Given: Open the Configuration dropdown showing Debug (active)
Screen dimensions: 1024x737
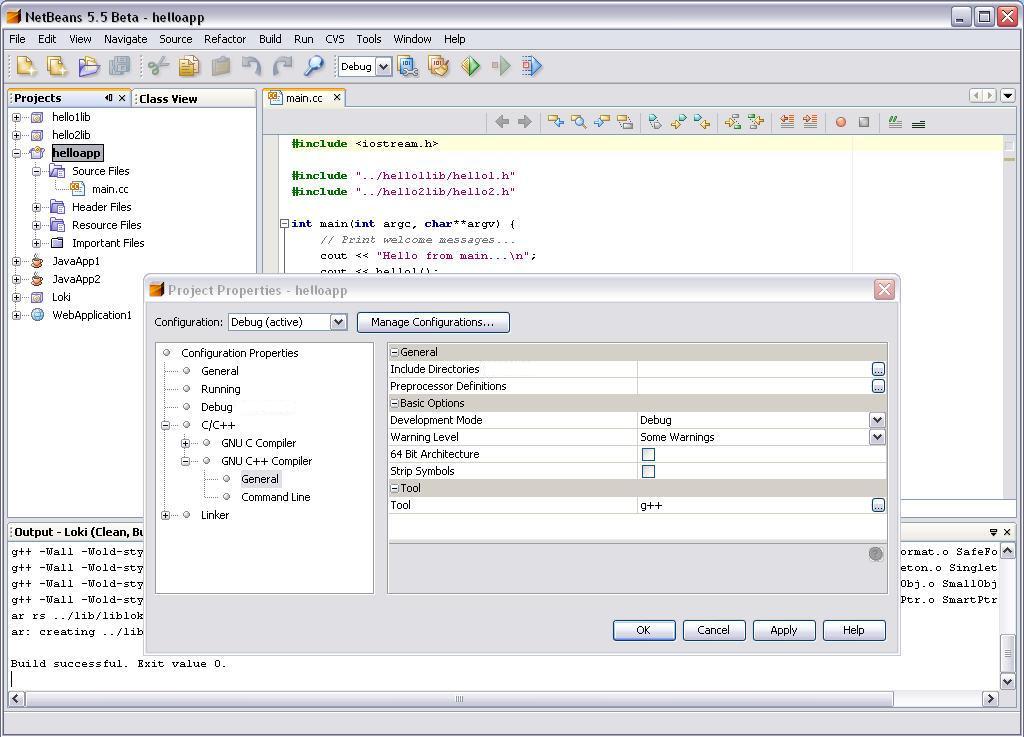Looking at the screenshot, I should 338,322.
